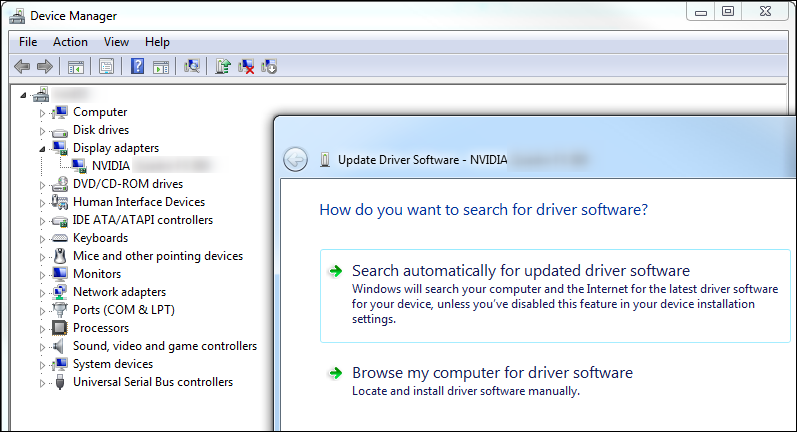Viewport: 797px width, 432px height.
Task: Click the NVIDIA adapter device icon
Action: 79,166
